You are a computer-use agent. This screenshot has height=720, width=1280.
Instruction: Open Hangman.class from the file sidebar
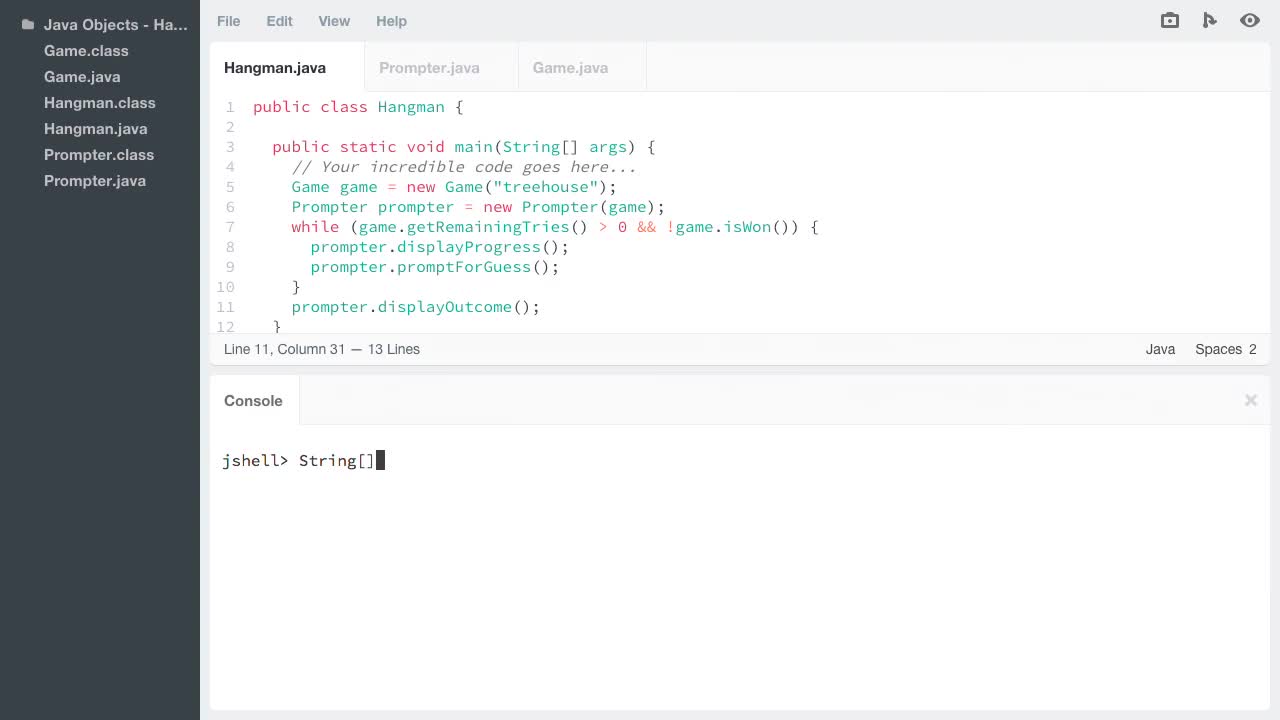pos(99,103)
